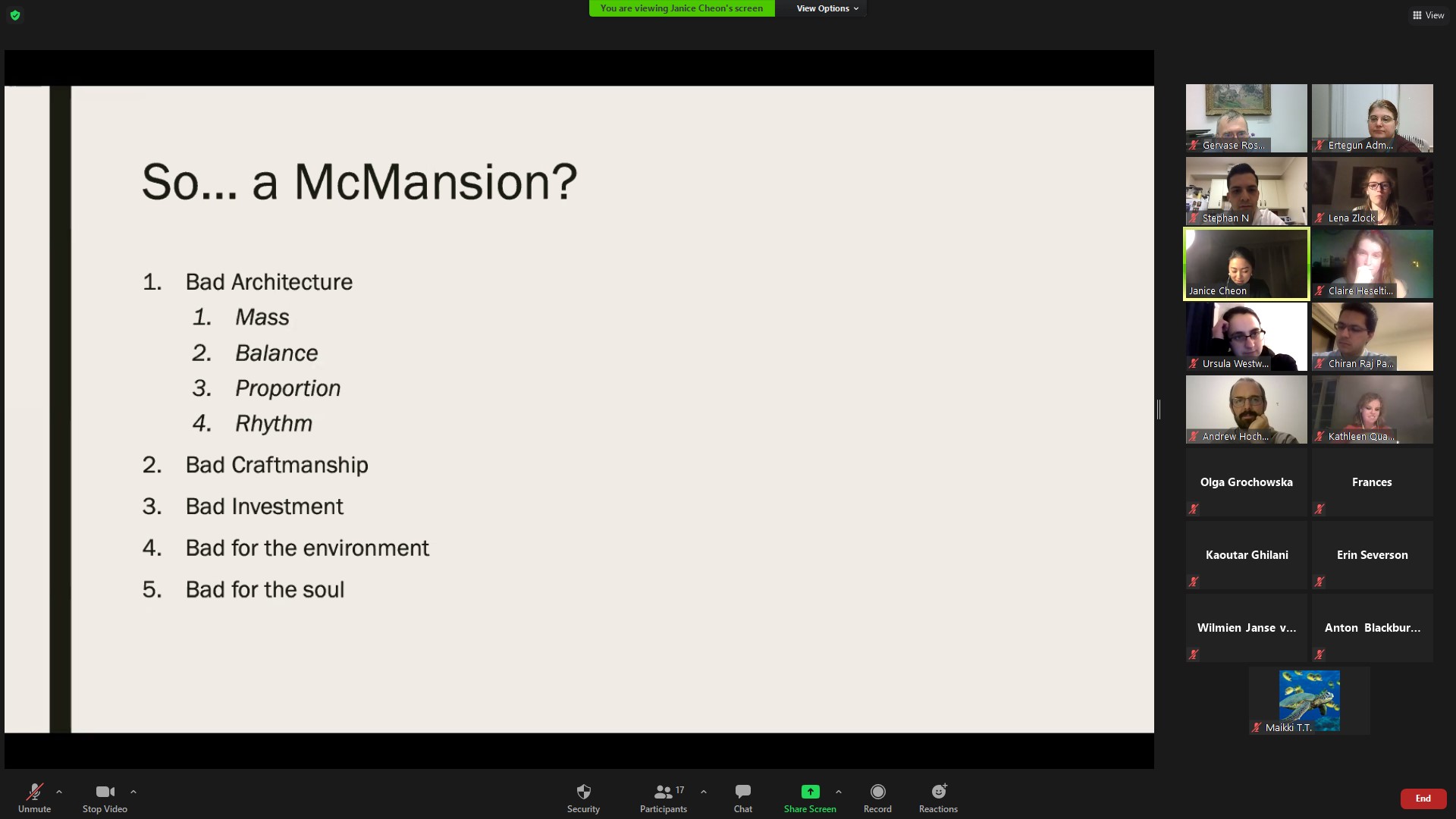Click muted mic icon on Wilmien Janse tile
Viewport: 1456px width, 819px height.
[x=1194, y=654]
